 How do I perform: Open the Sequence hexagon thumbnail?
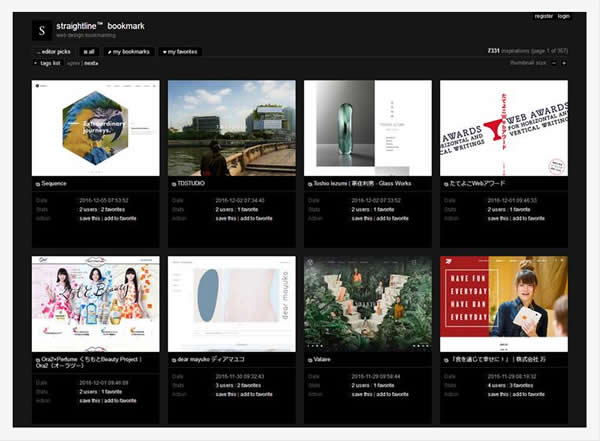pyautogui.click(x=95, y=128)
